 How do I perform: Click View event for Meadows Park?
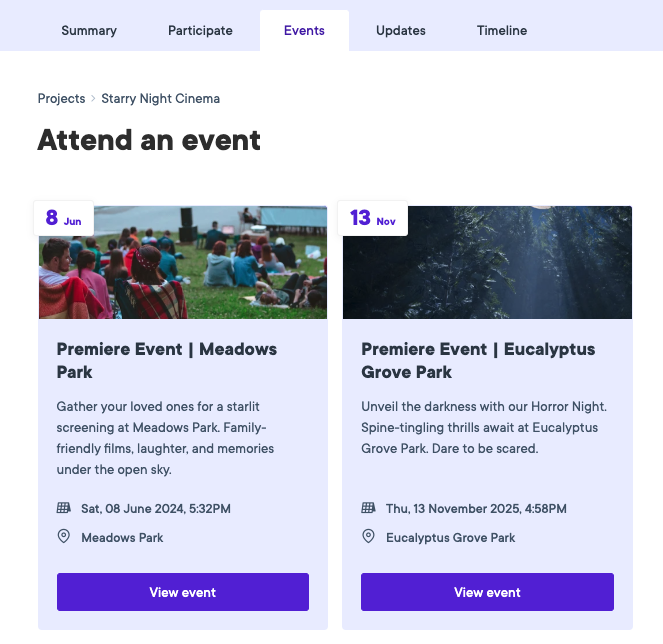(x=183, y=592)
